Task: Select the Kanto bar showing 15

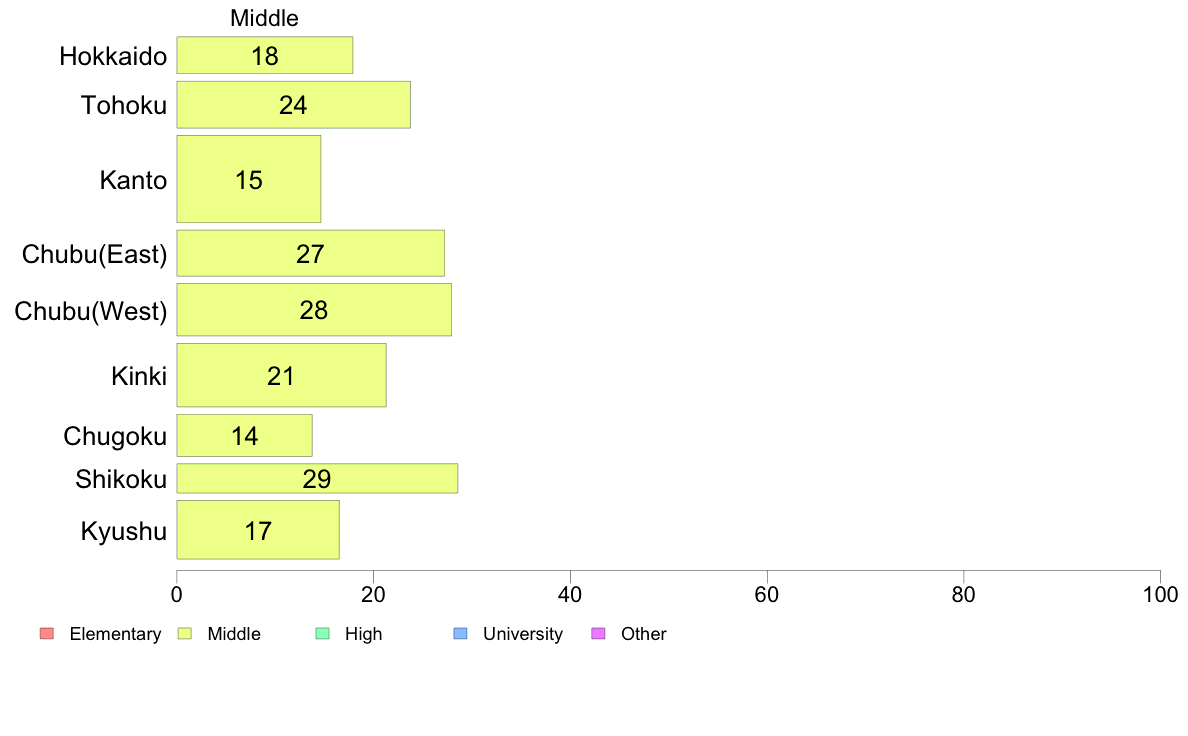Action: click(x=249, y=179)
